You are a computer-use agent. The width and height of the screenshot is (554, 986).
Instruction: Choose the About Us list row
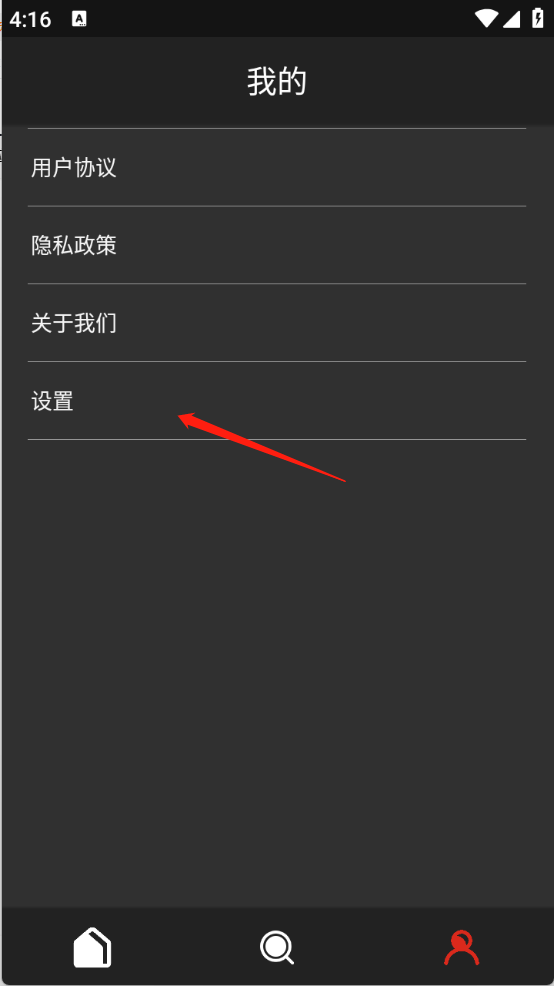[x=277, y=323]
